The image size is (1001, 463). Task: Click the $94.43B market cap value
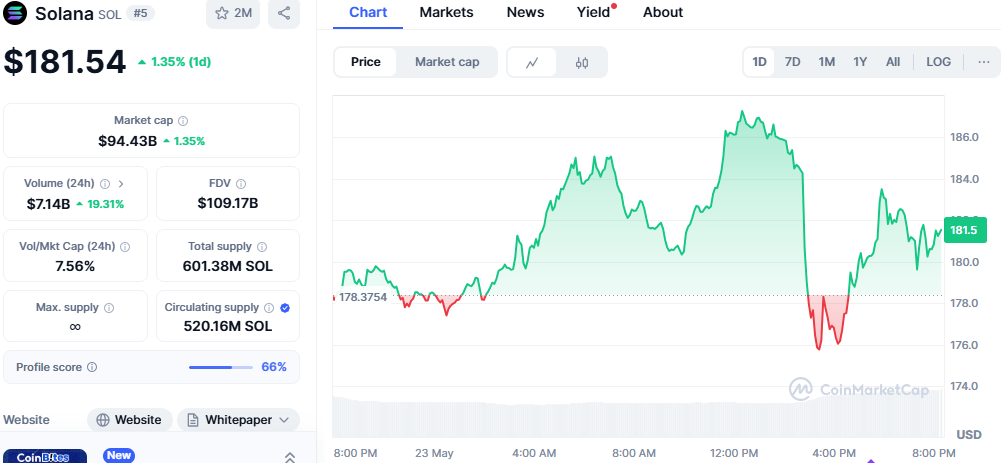click(128, 141)
